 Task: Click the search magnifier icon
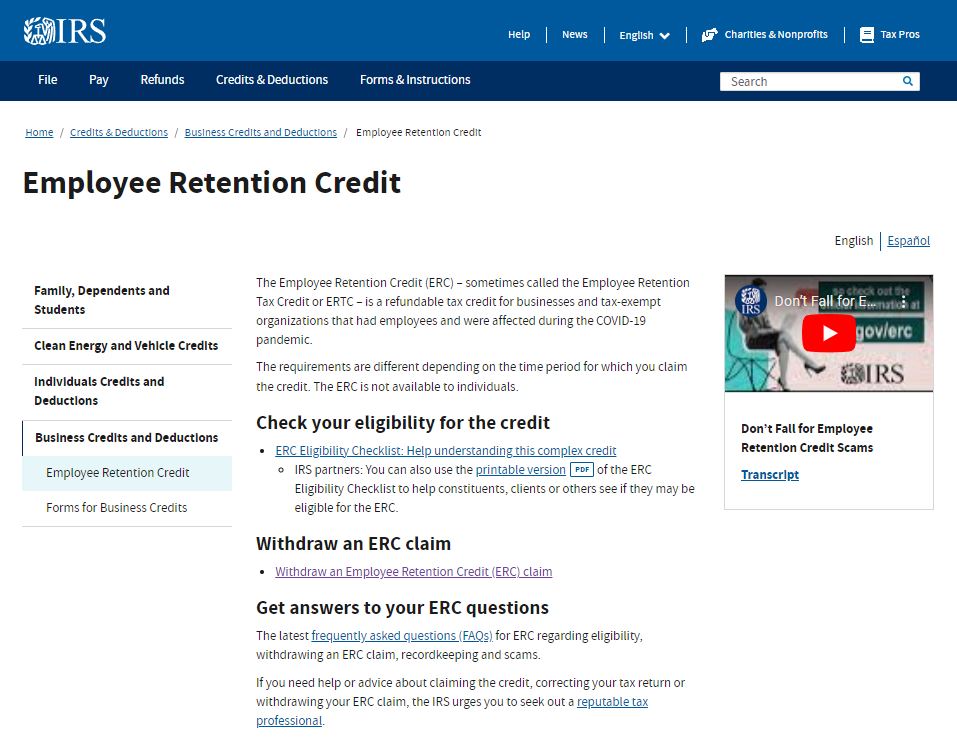pos(908,81)
